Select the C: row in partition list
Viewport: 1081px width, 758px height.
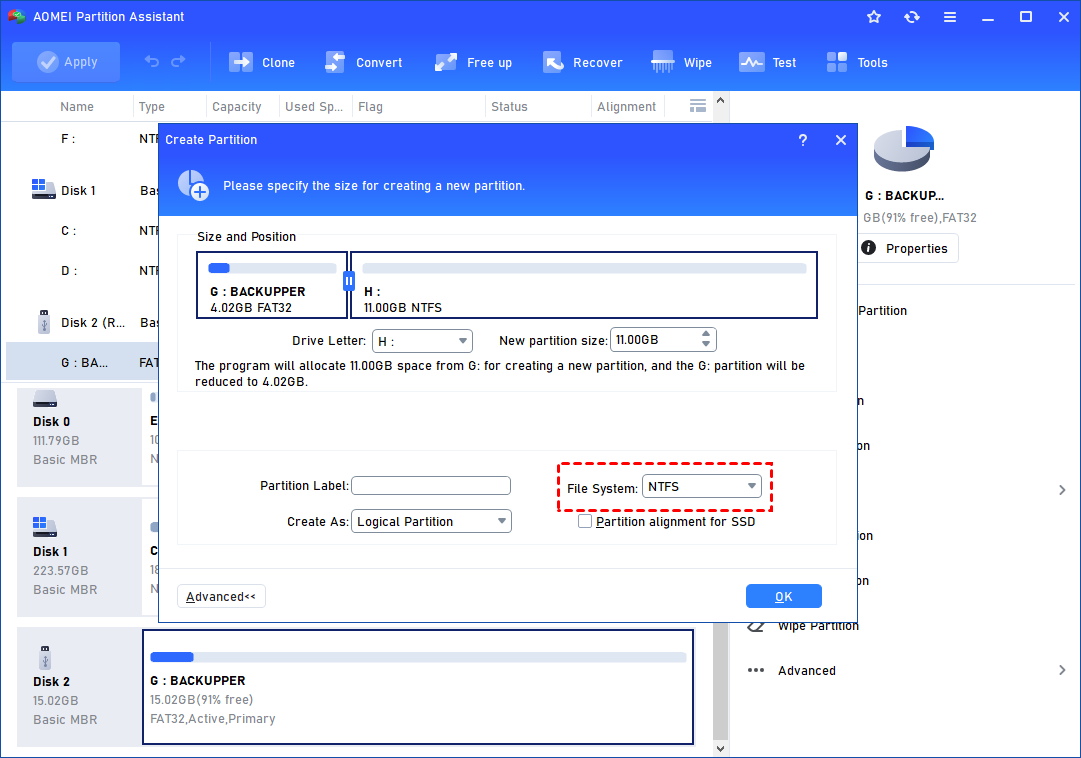83,230
